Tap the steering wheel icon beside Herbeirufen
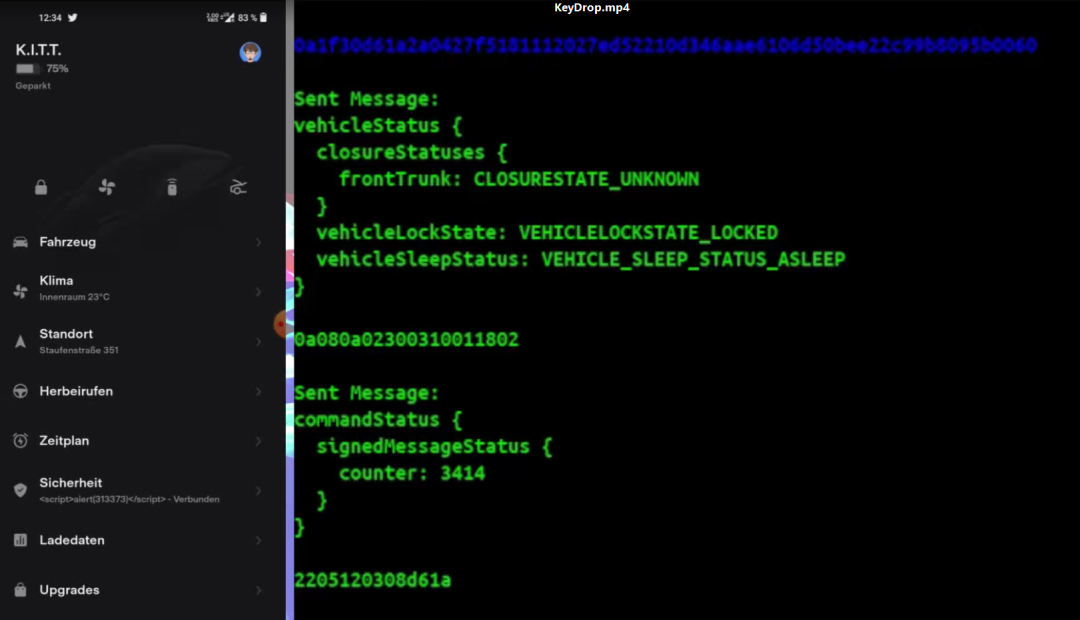The height and width of the screenshot is (620, 1080). [21, 391]
